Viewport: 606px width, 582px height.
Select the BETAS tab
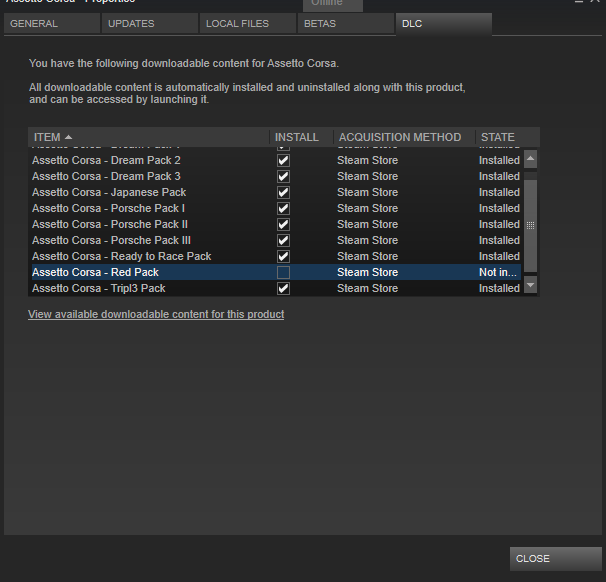[x=346, y=24]
